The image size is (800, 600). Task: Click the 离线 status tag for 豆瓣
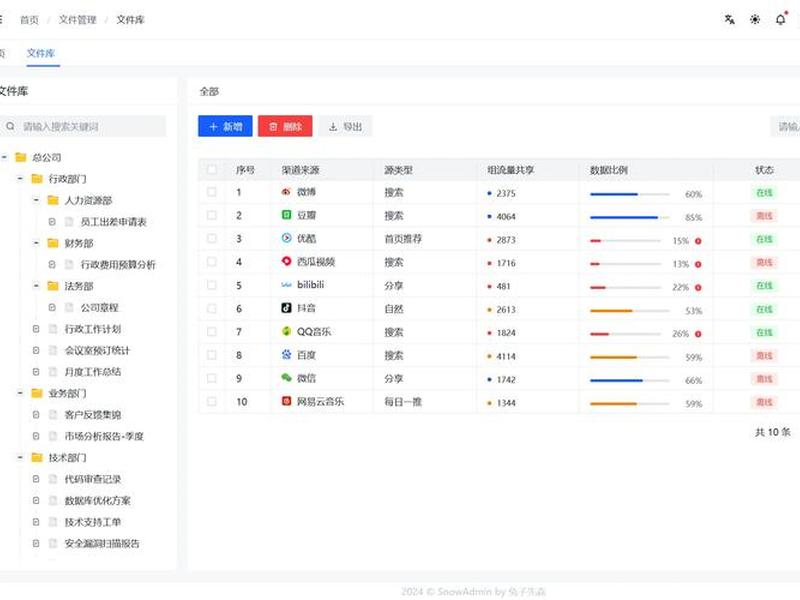[764, 216]
